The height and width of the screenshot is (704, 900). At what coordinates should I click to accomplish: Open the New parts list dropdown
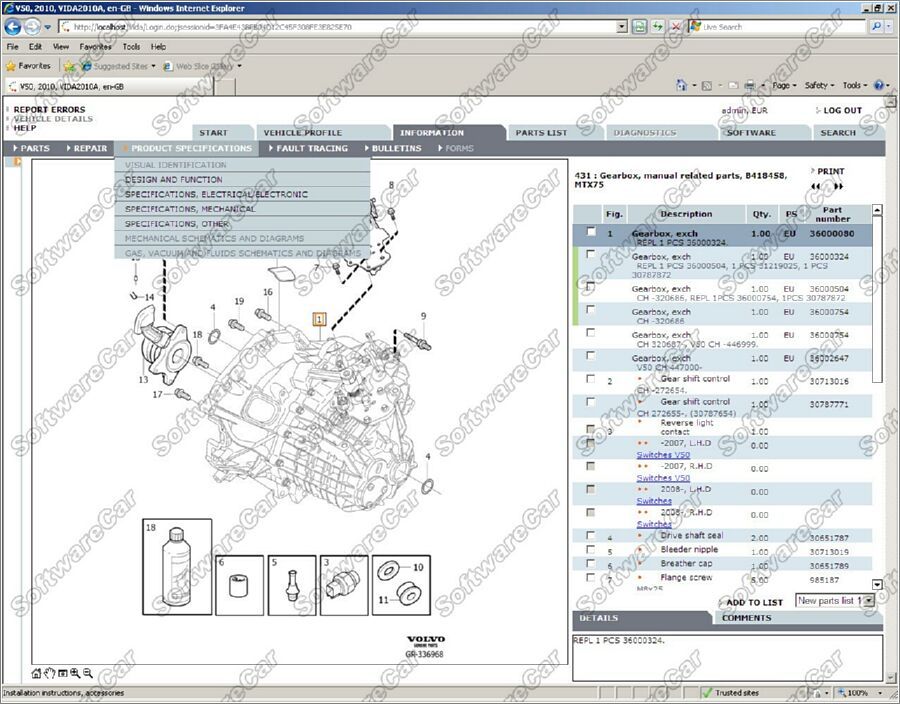[867, 601]
